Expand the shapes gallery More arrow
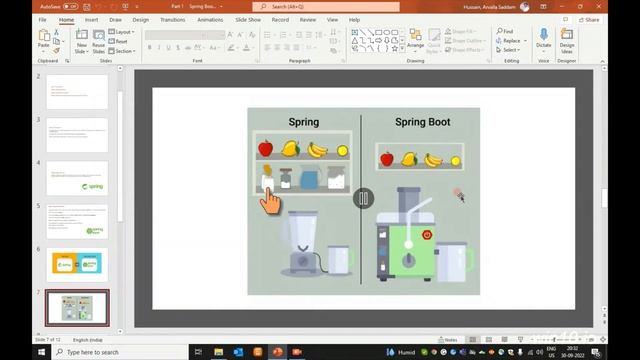The image size is (640, 360). [402, 49]
